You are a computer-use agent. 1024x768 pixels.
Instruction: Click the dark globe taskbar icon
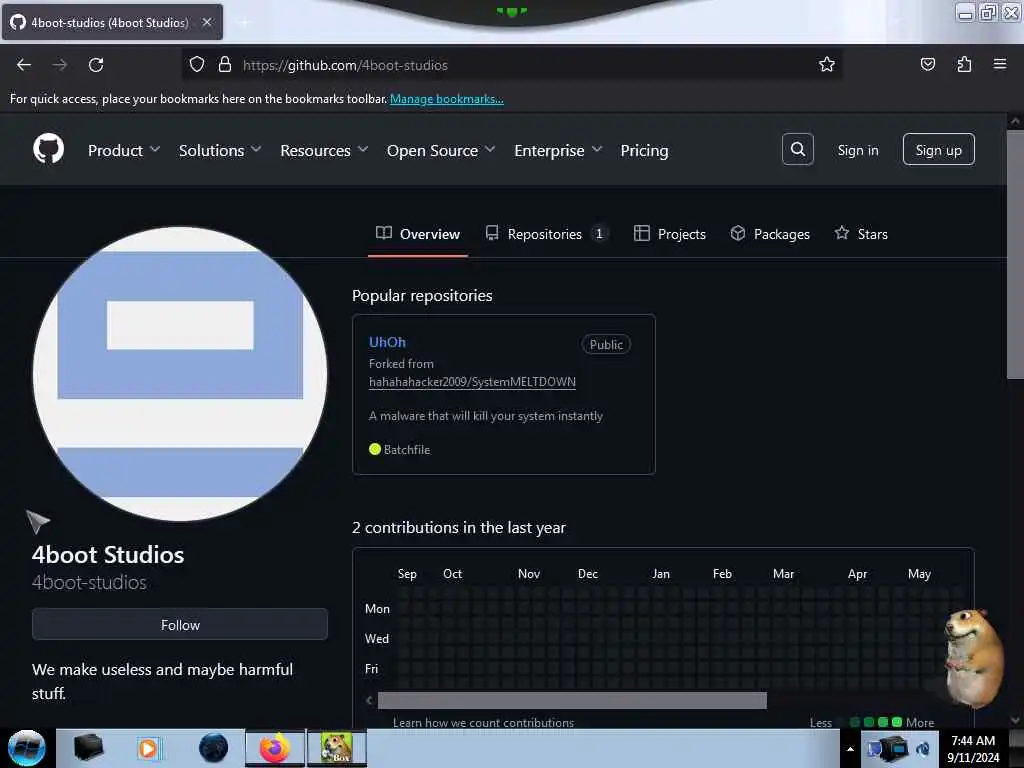click(x=214, y=748)
